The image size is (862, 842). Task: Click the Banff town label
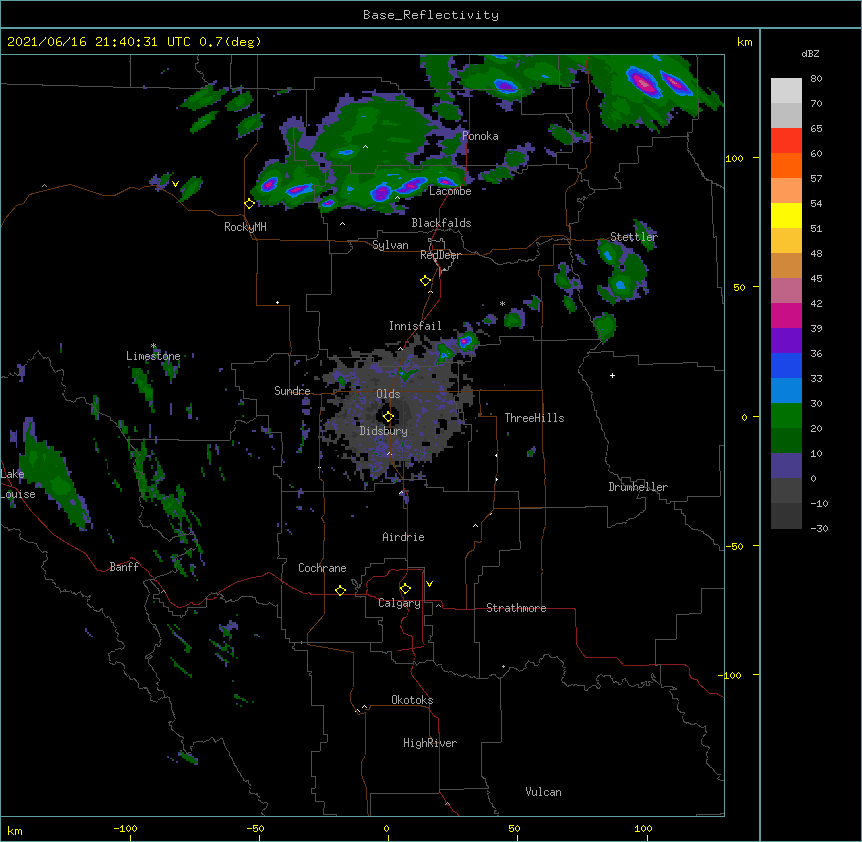point(124,567)
